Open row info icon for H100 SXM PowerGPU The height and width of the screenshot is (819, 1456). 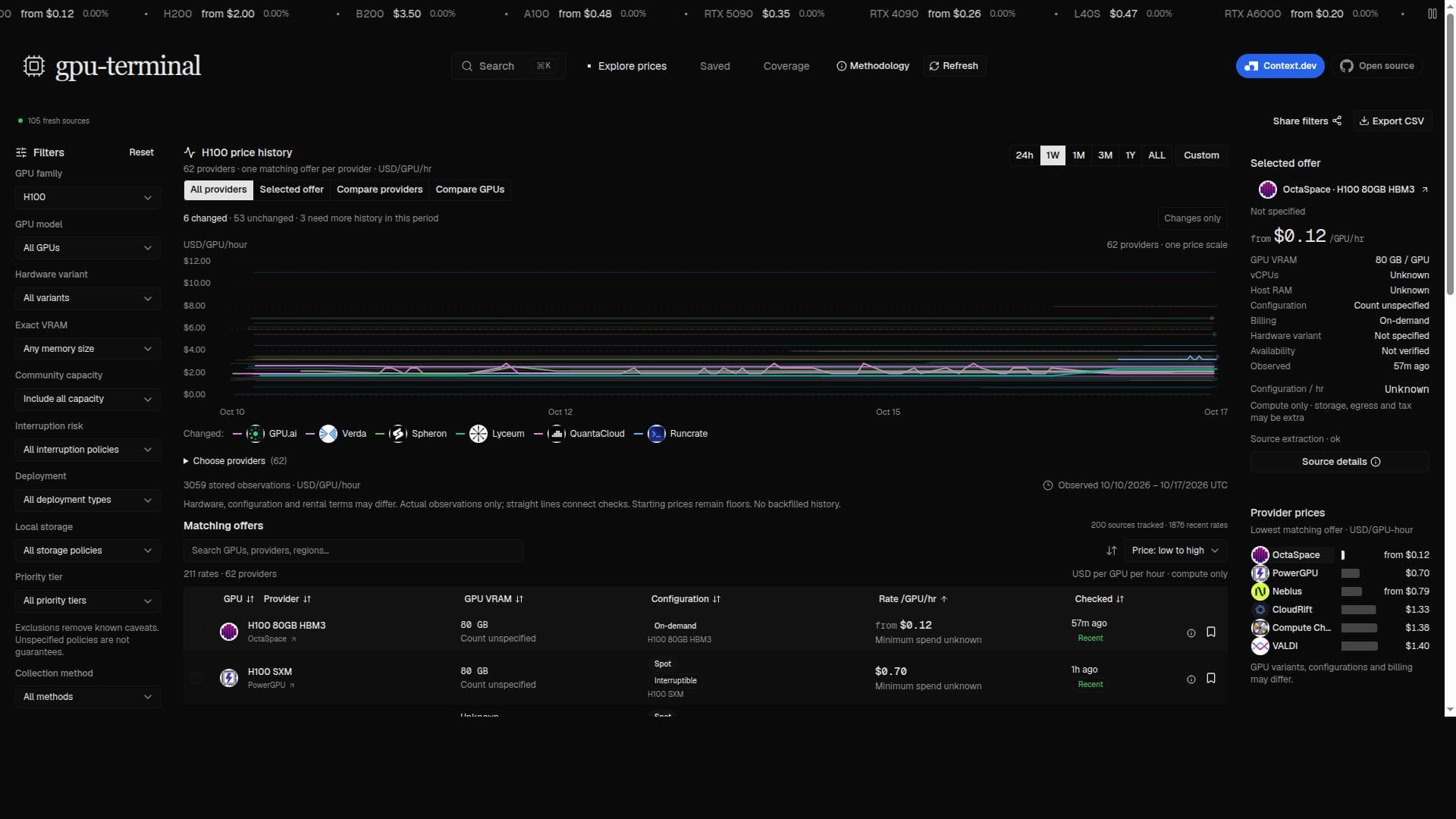tap(1191, 679)
